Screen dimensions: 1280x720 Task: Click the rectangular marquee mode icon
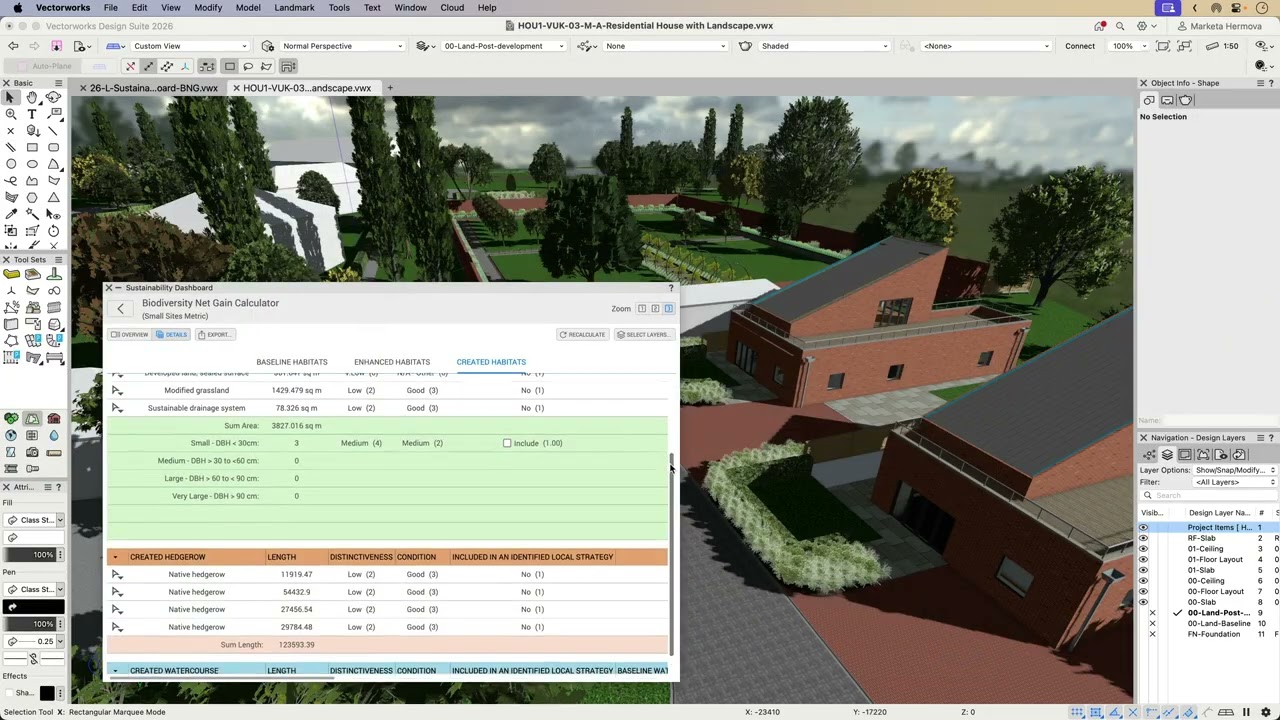(x=229, y=66)
